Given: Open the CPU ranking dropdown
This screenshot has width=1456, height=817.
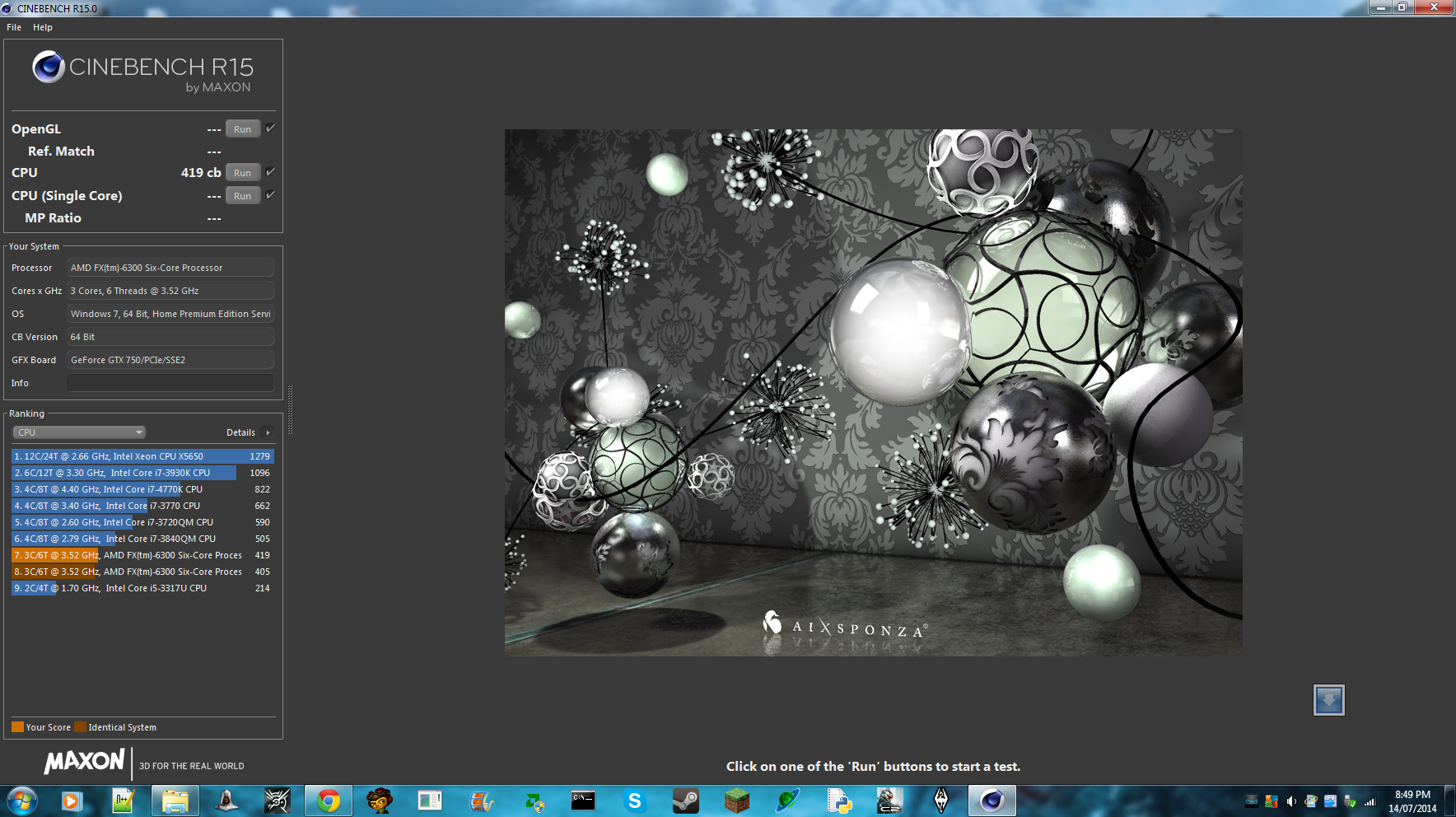Looking at the screenshot, I should 79,432.
